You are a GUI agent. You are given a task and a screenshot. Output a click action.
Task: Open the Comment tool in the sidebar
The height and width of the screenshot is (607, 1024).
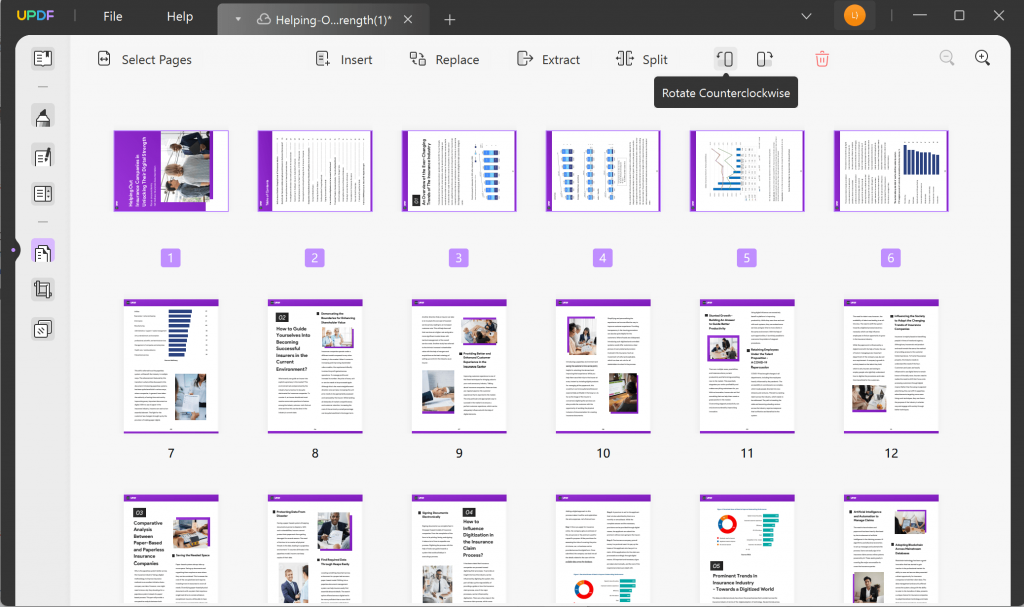coord(42,116)
